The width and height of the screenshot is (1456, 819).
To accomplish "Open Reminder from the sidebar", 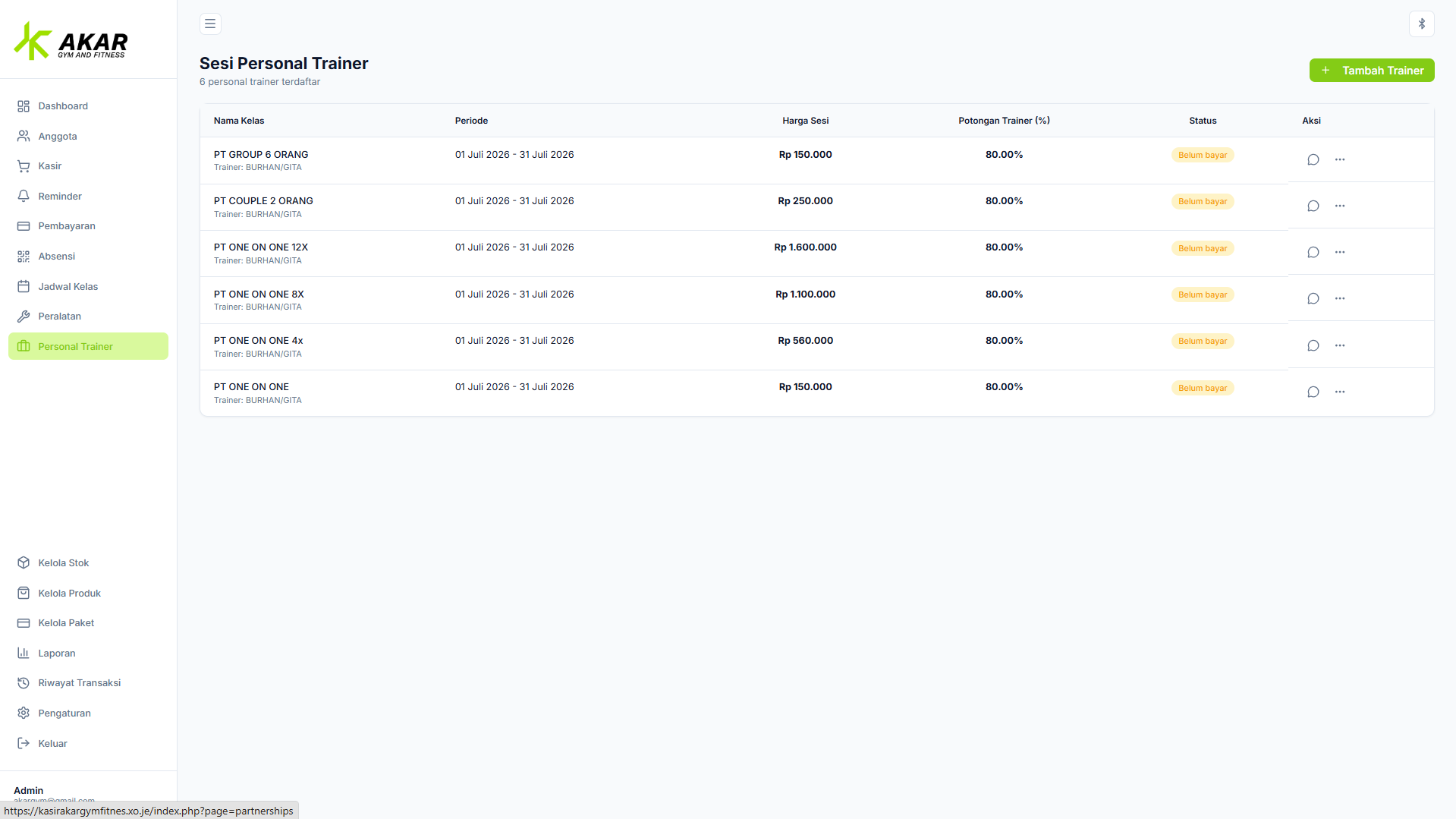I will [x=88, y=197].
